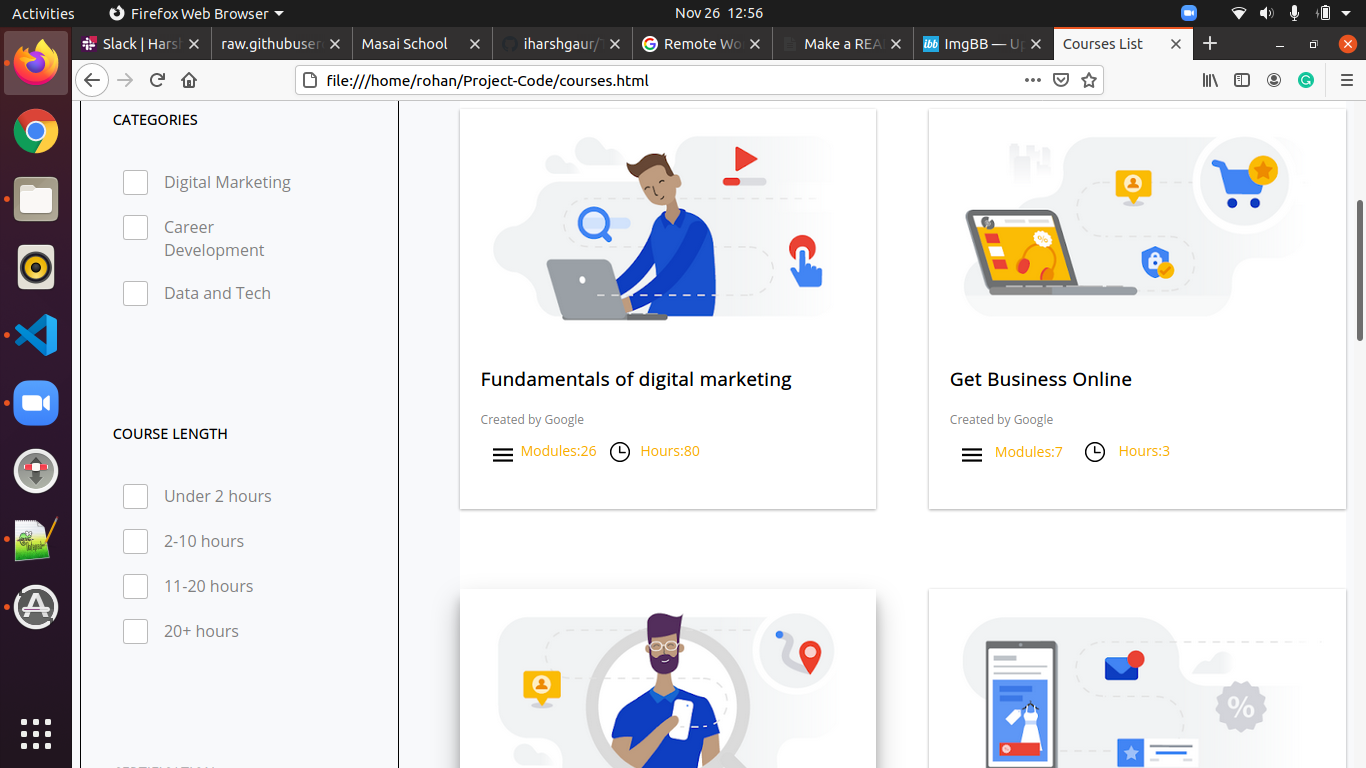Viewport: 1366px width, 768px height.
Task: Go to the Firefox home page
Action: point(189,80)
